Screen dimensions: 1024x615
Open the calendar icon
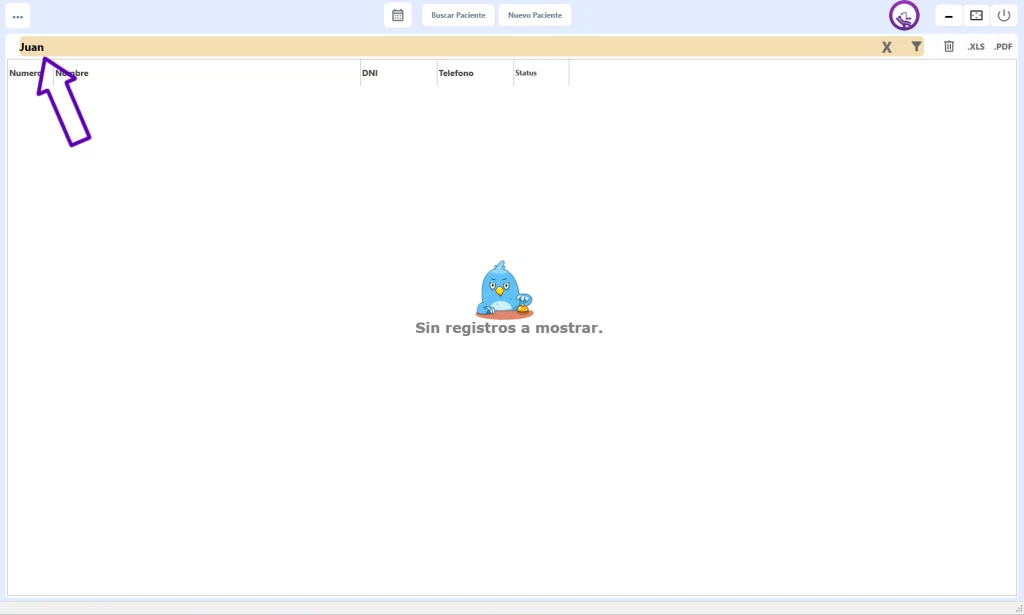pos(397,15)
